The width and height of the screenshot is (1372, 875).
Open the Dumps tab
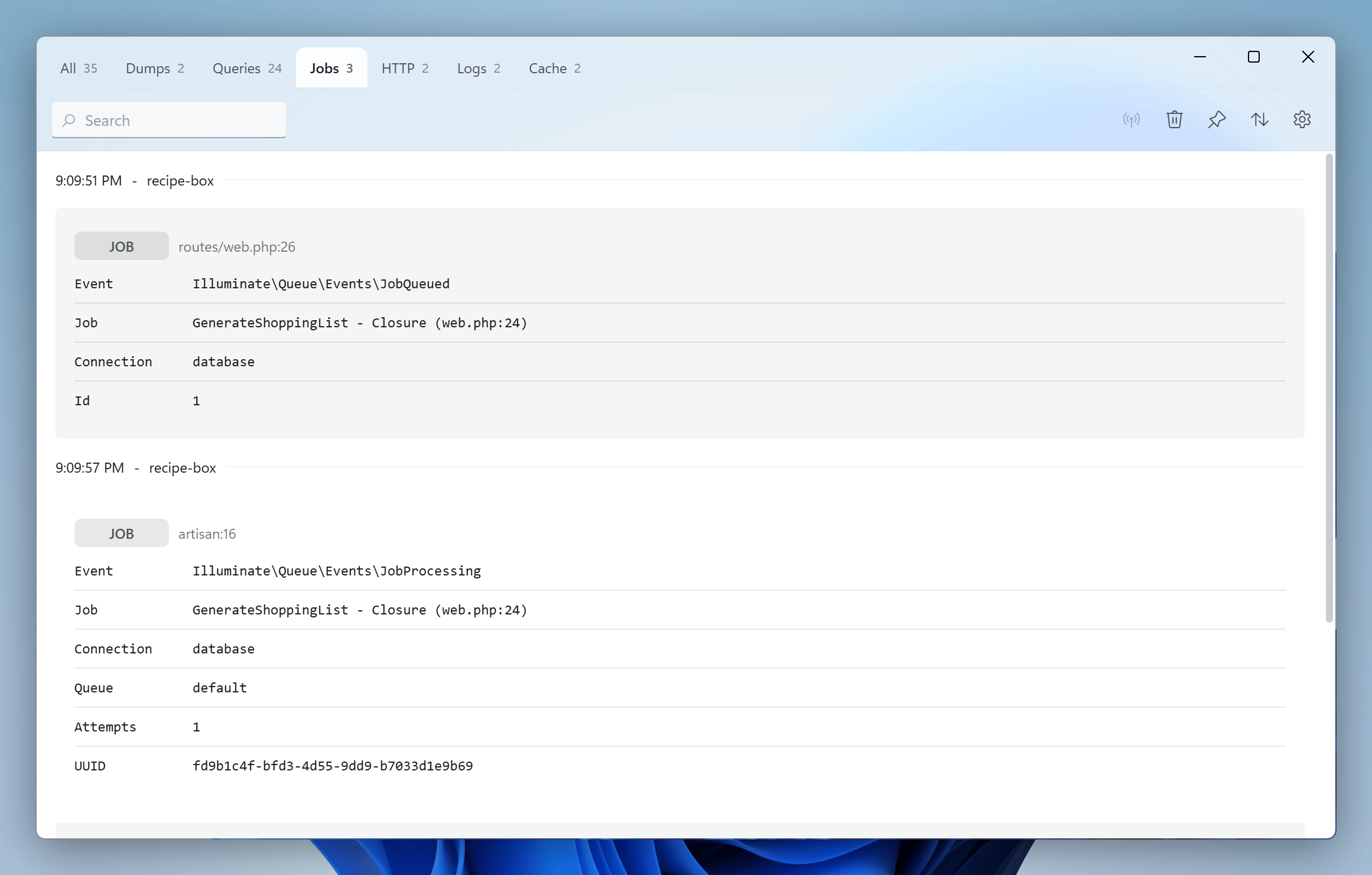[x=155, y=69]
